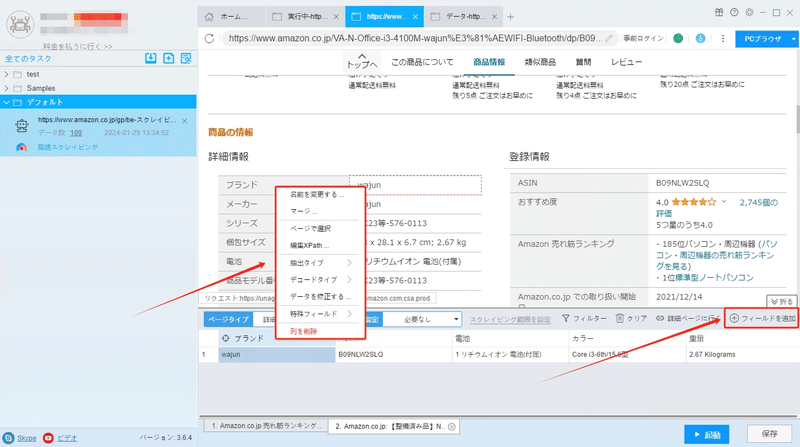Close the bottom 【整備済み品】 page tab
Screen dimensions: 800x447
452,427
